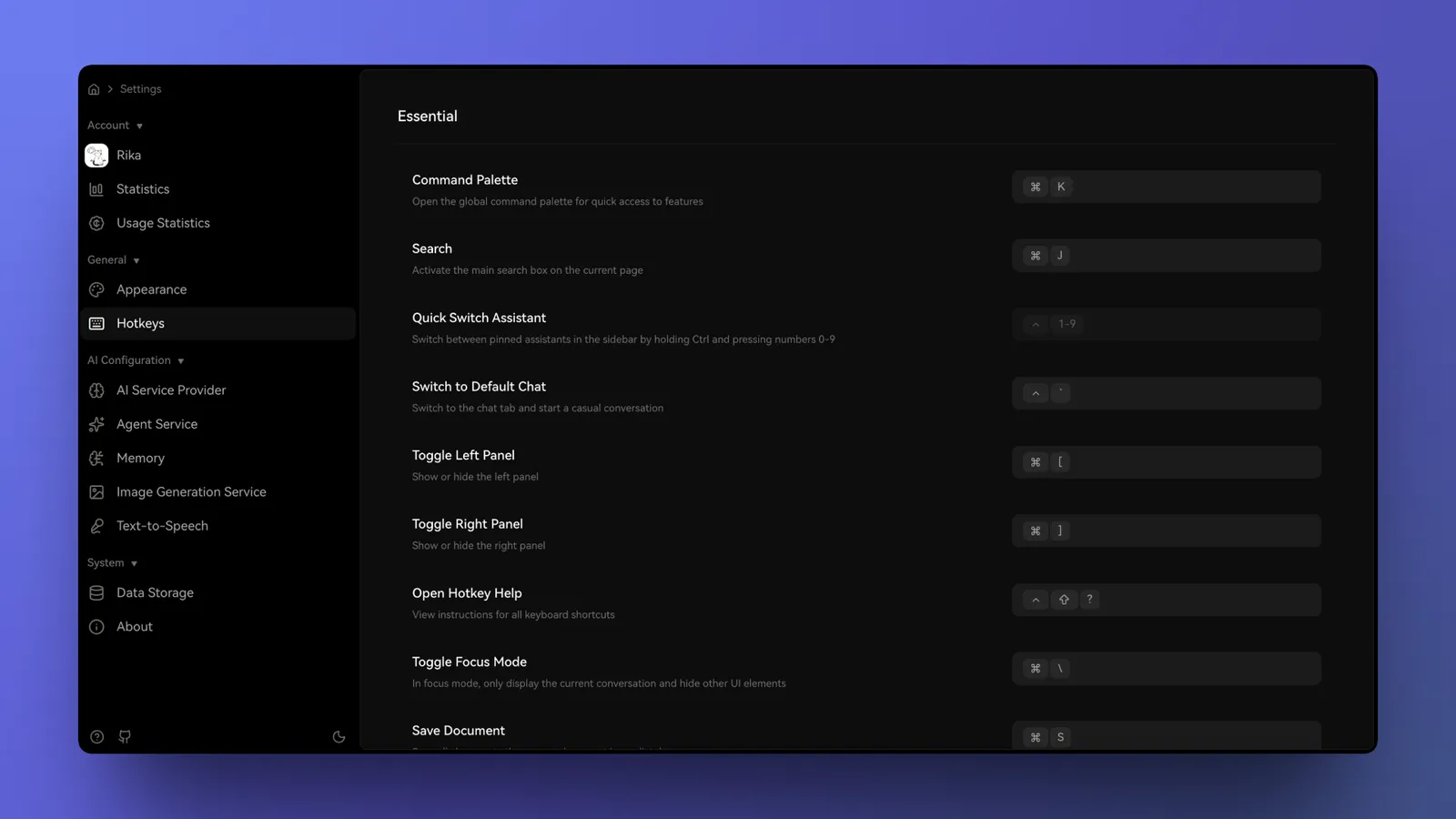
Task: Click the GitHub icon in sidebar footer
Action: (x=125, y=737)
